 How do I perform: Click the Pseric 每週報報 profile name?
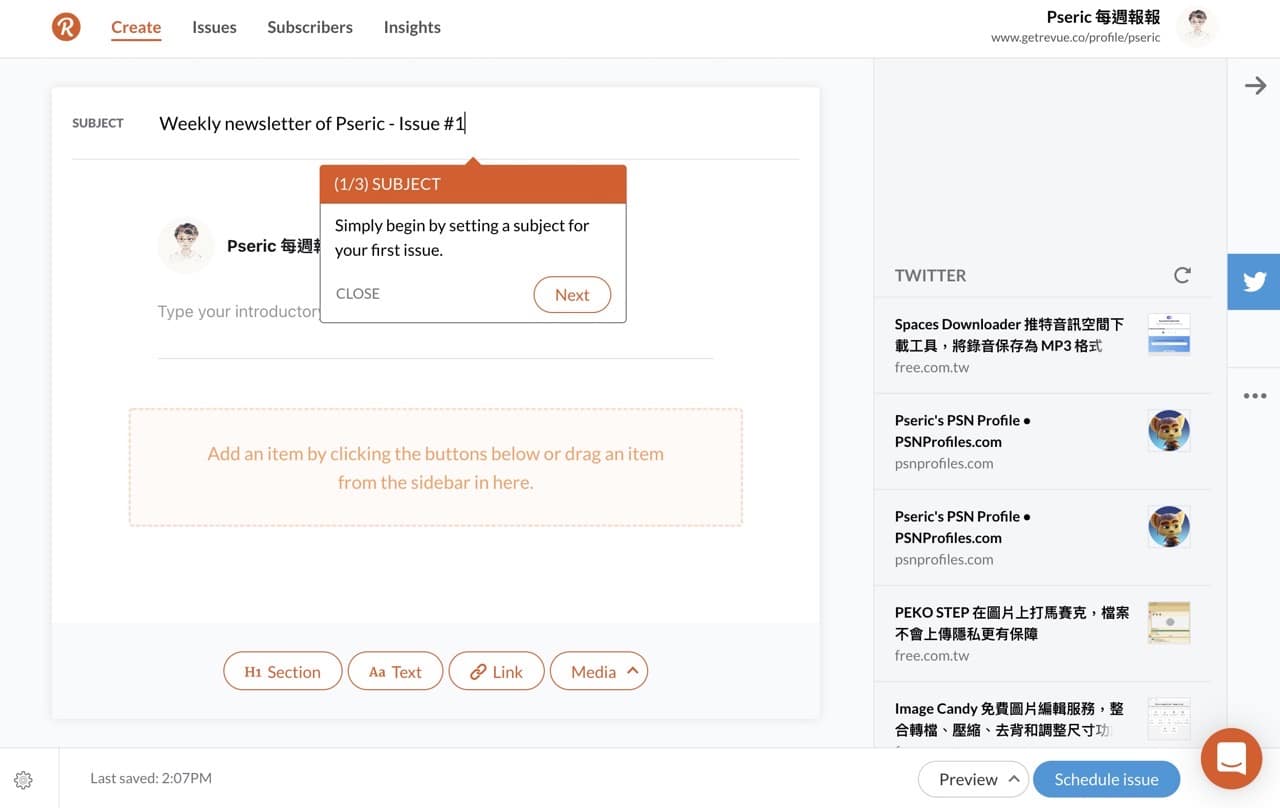[x=1103, y=17]
